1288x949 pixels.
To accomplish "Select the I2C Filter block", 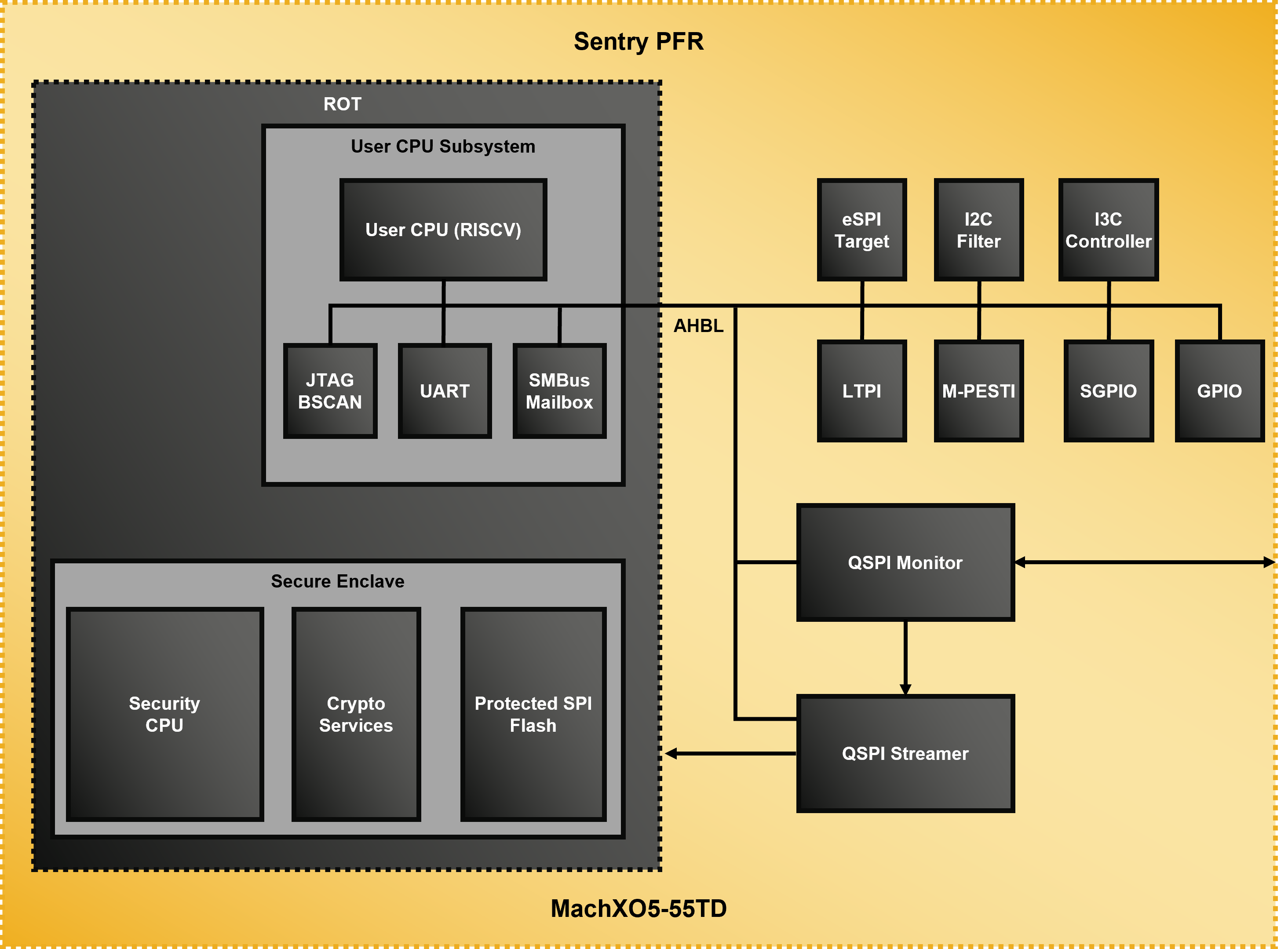I will (x=978, y=230).
